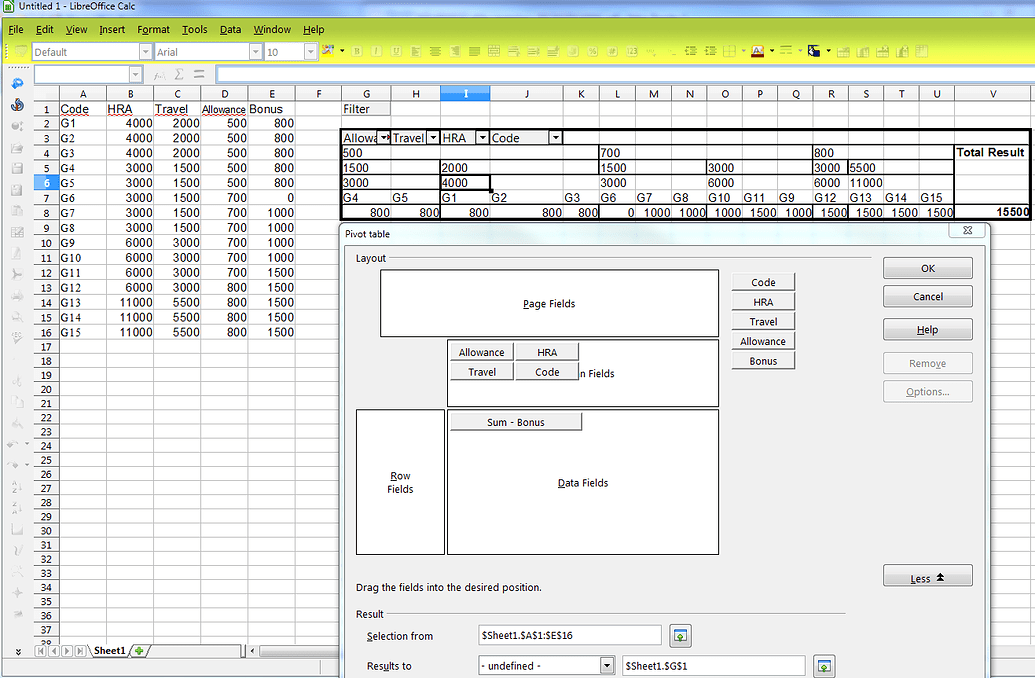
Task: Collapse options with the Less button
Action: [927, 578]
